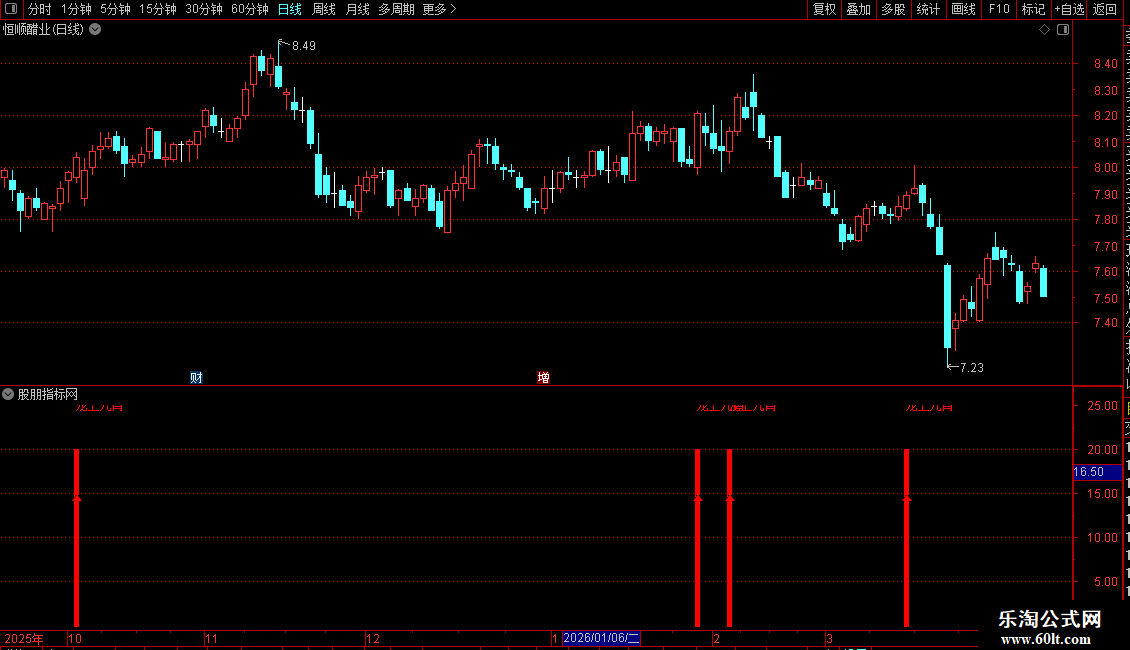Click the month 11 marker on the time axis
1130x650 pixels.
click(211, 638)
